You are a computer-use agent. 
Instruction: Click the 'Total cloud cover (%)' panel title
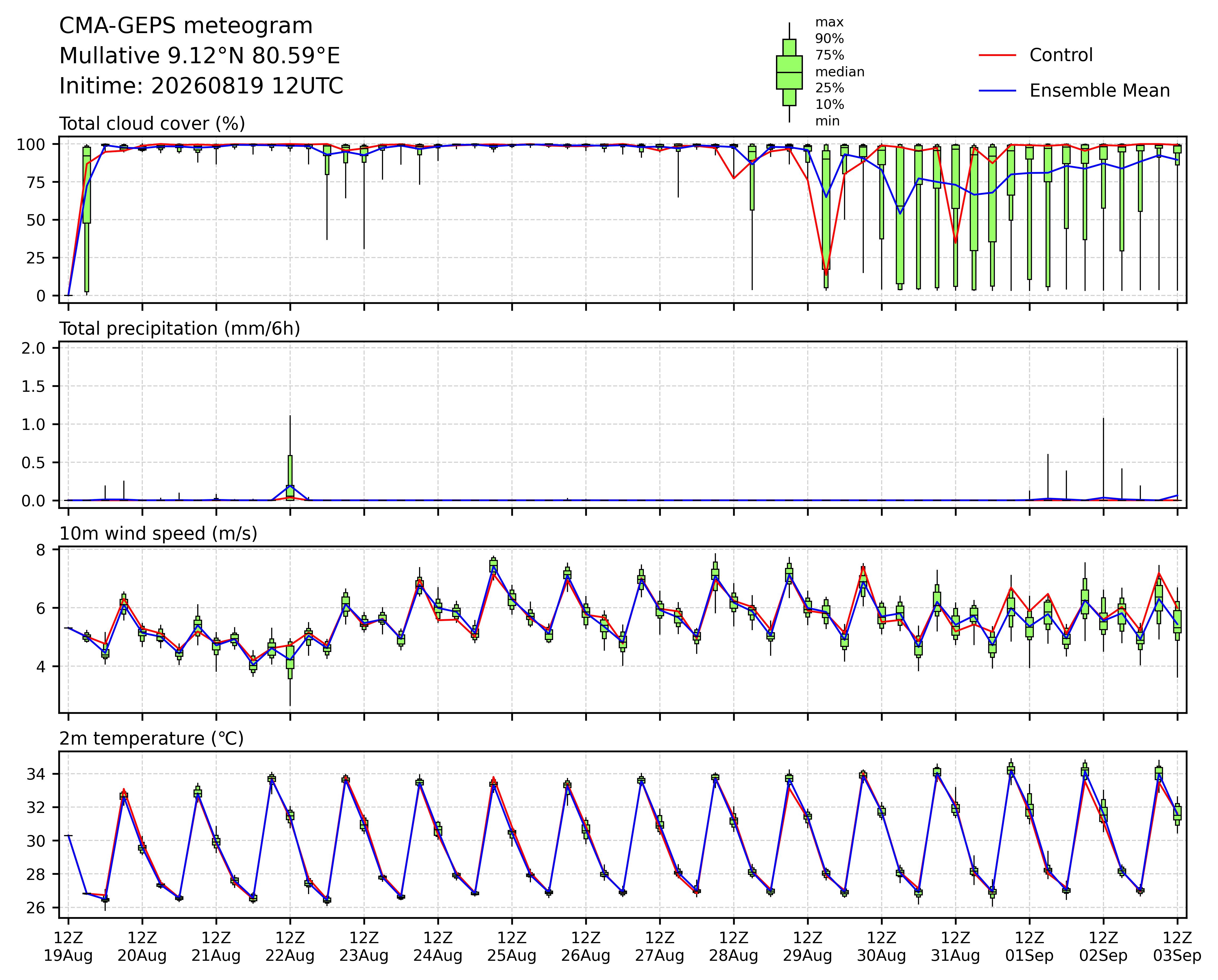[152, 124]
